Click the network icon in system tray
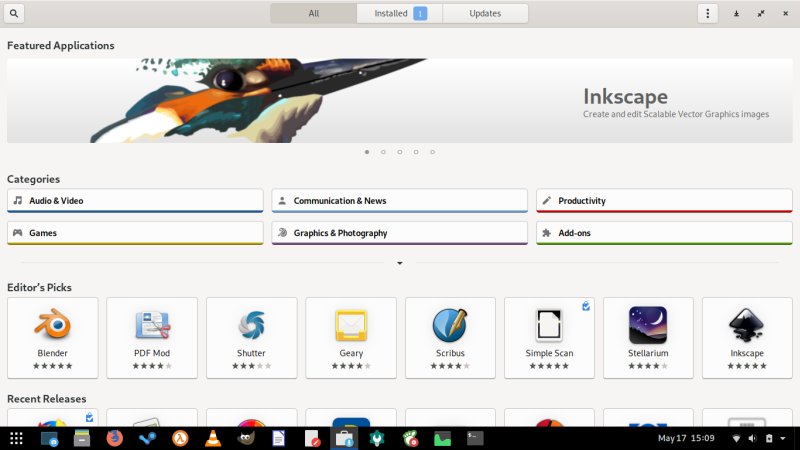800x450 pixels. [736, 438]
